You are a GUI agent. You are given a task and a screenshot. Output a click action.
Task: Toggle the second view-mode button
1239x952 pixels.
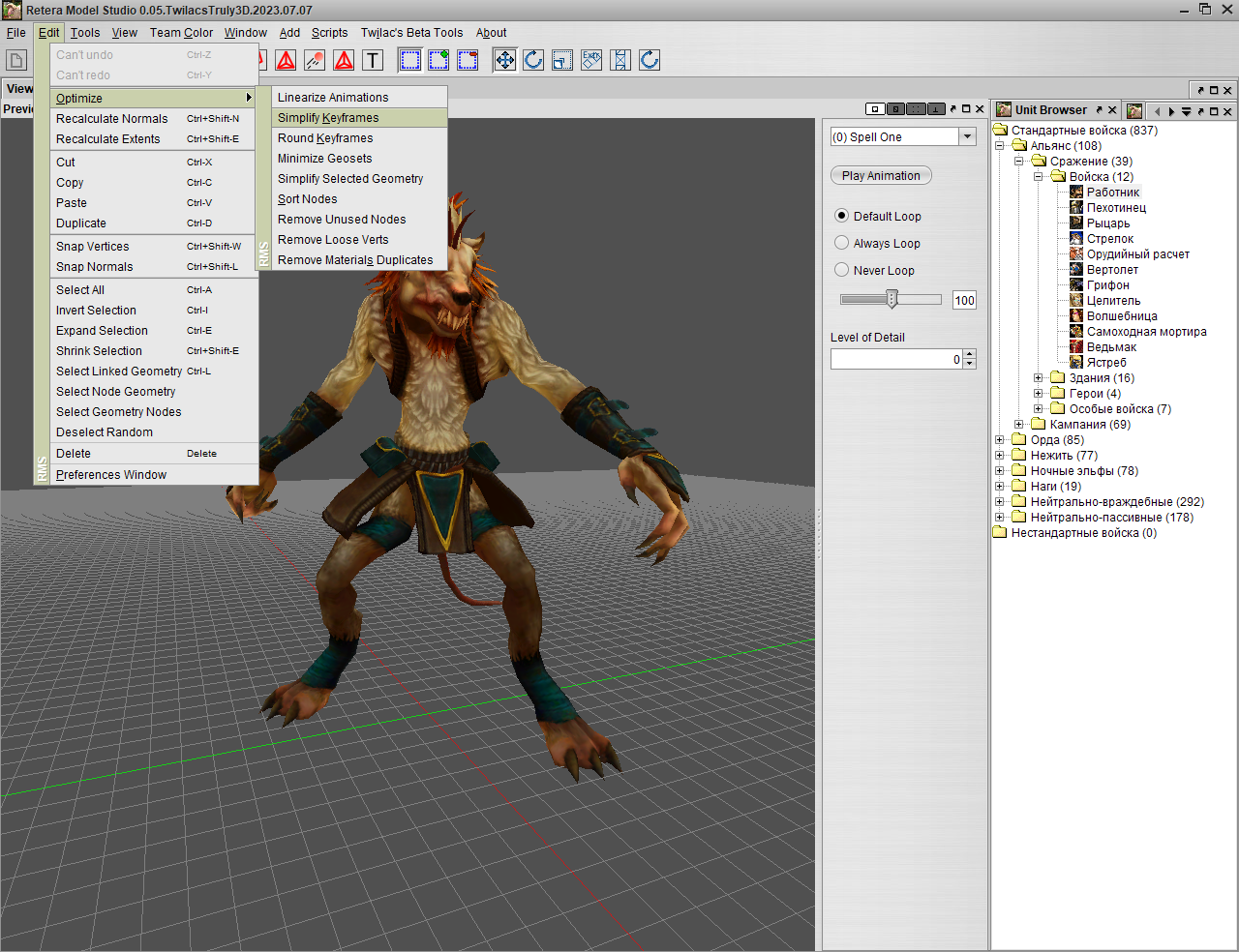896,109
